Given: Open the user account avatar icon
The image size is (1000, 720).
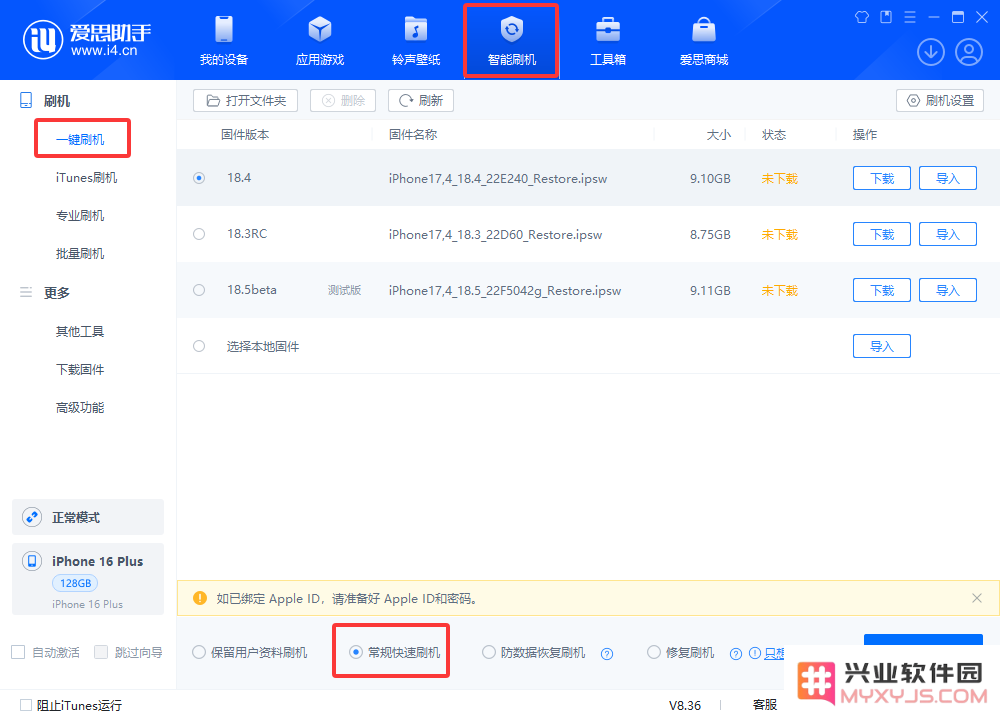Looking at the screenshot, I should point(969,52).
